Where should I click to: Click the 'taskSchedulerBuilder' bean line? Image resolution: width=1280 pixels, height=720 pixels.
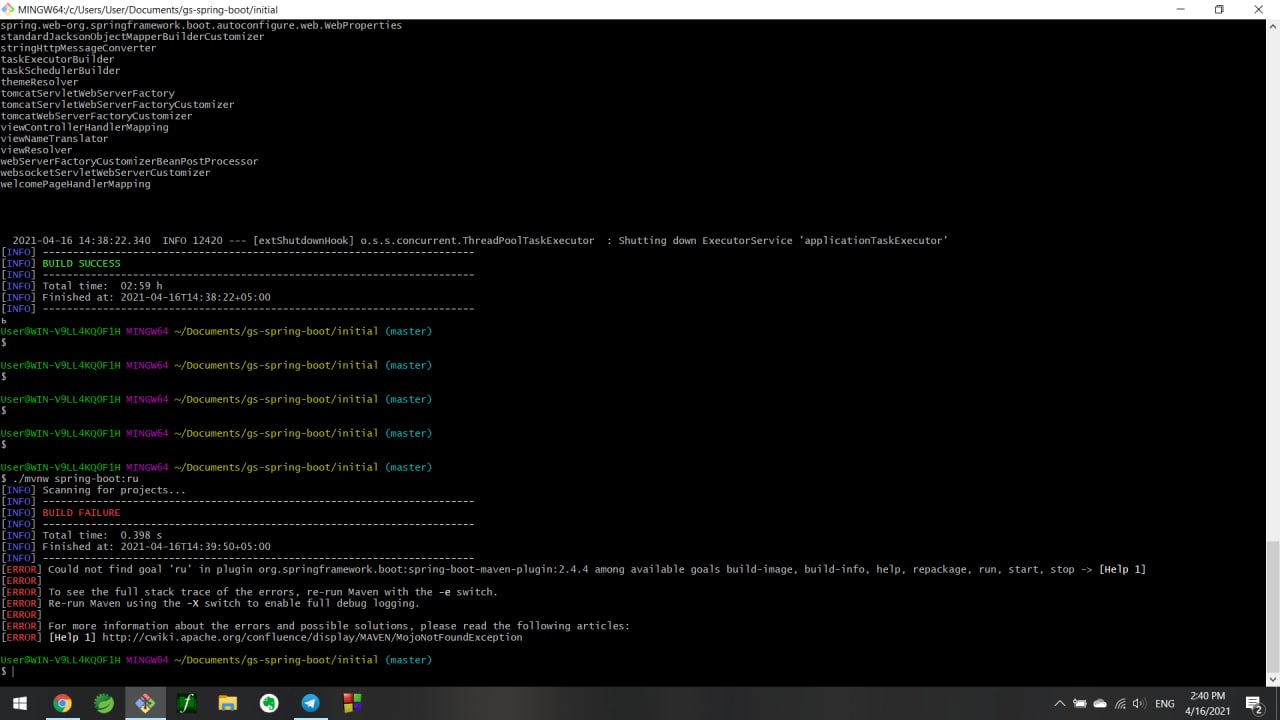(60, 71)
